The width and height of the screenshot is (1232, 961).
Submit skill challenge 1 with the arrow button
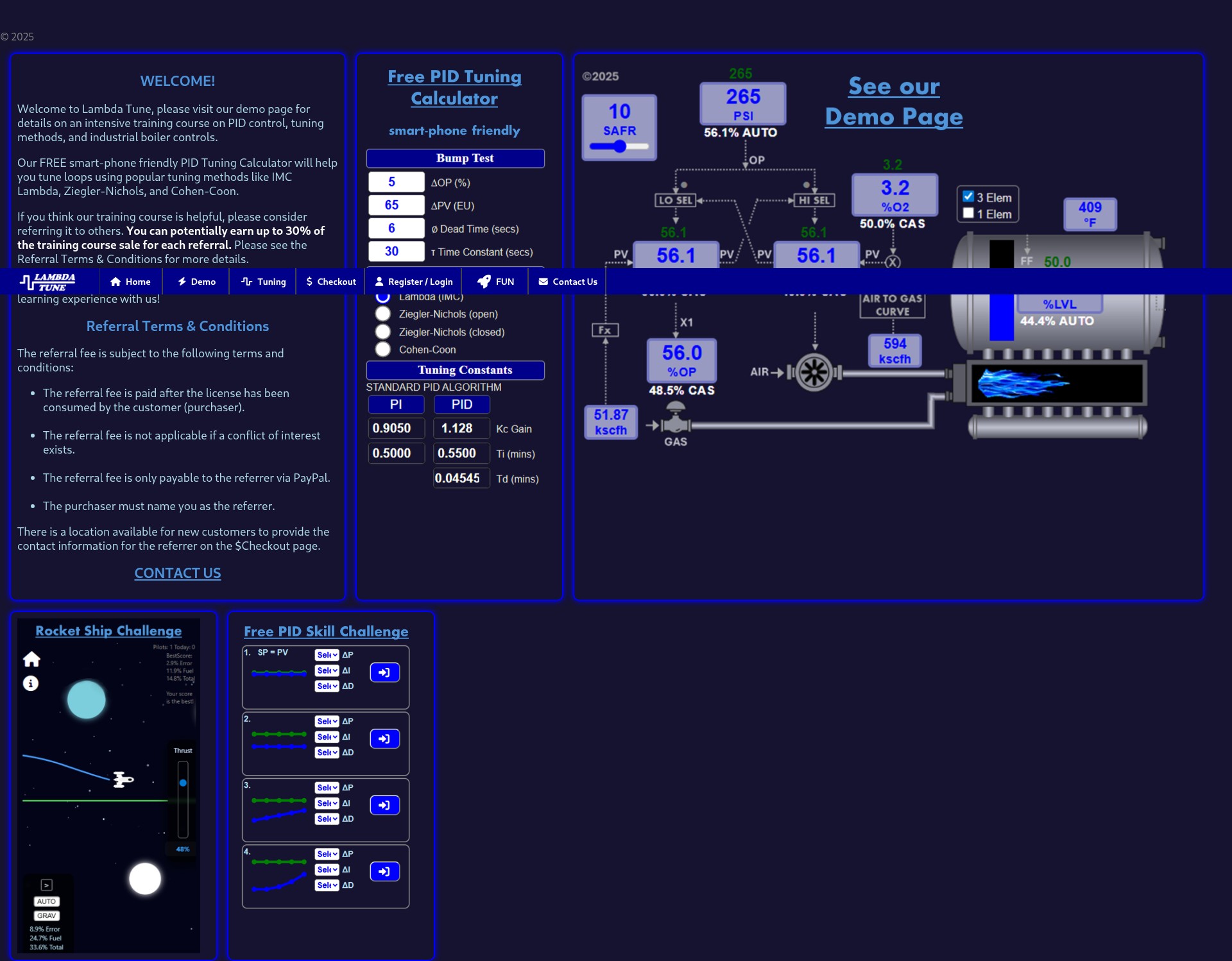tap(385, 672)
